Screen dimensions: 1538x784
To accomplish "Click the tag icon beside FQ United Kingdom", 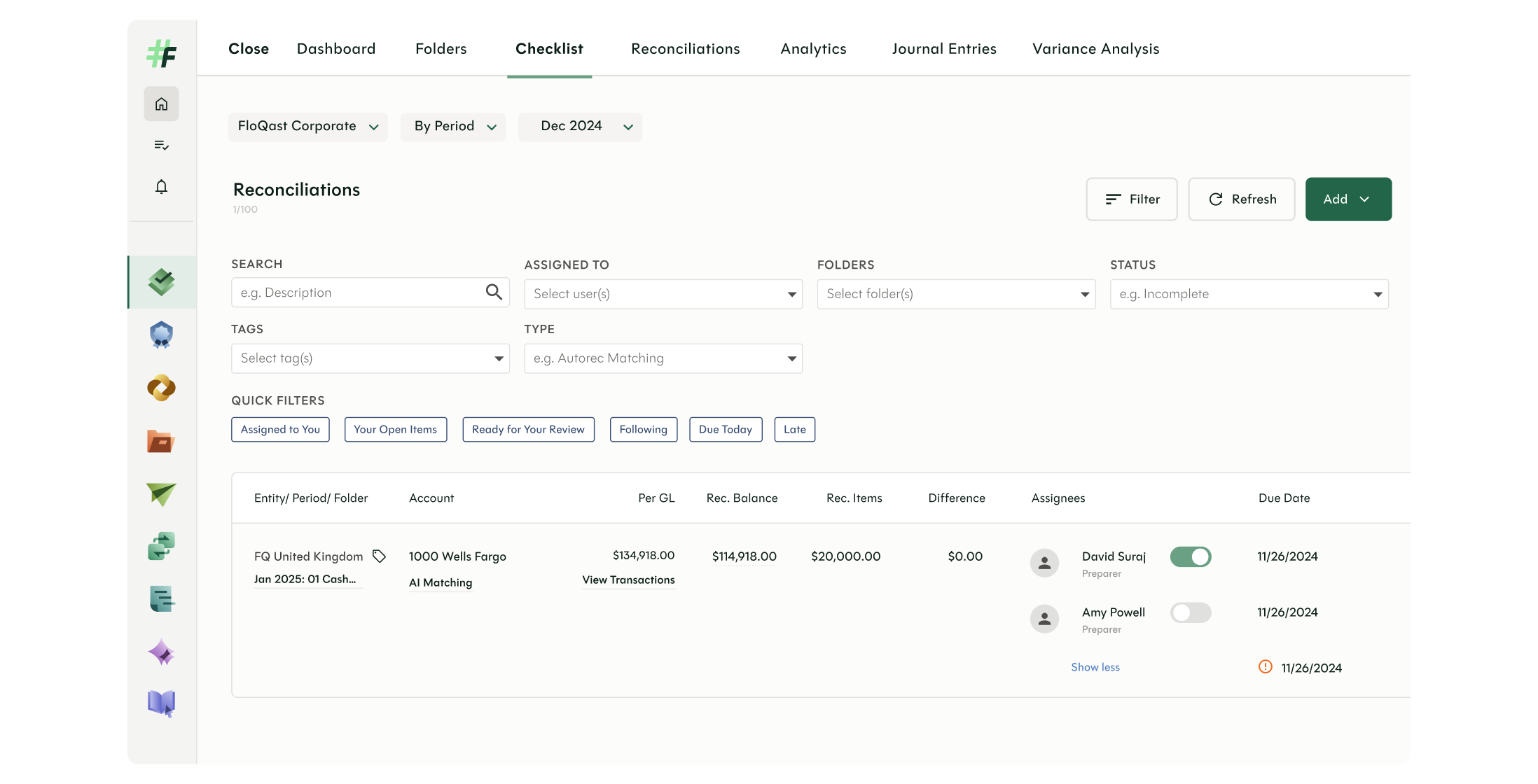I will 379,556.
